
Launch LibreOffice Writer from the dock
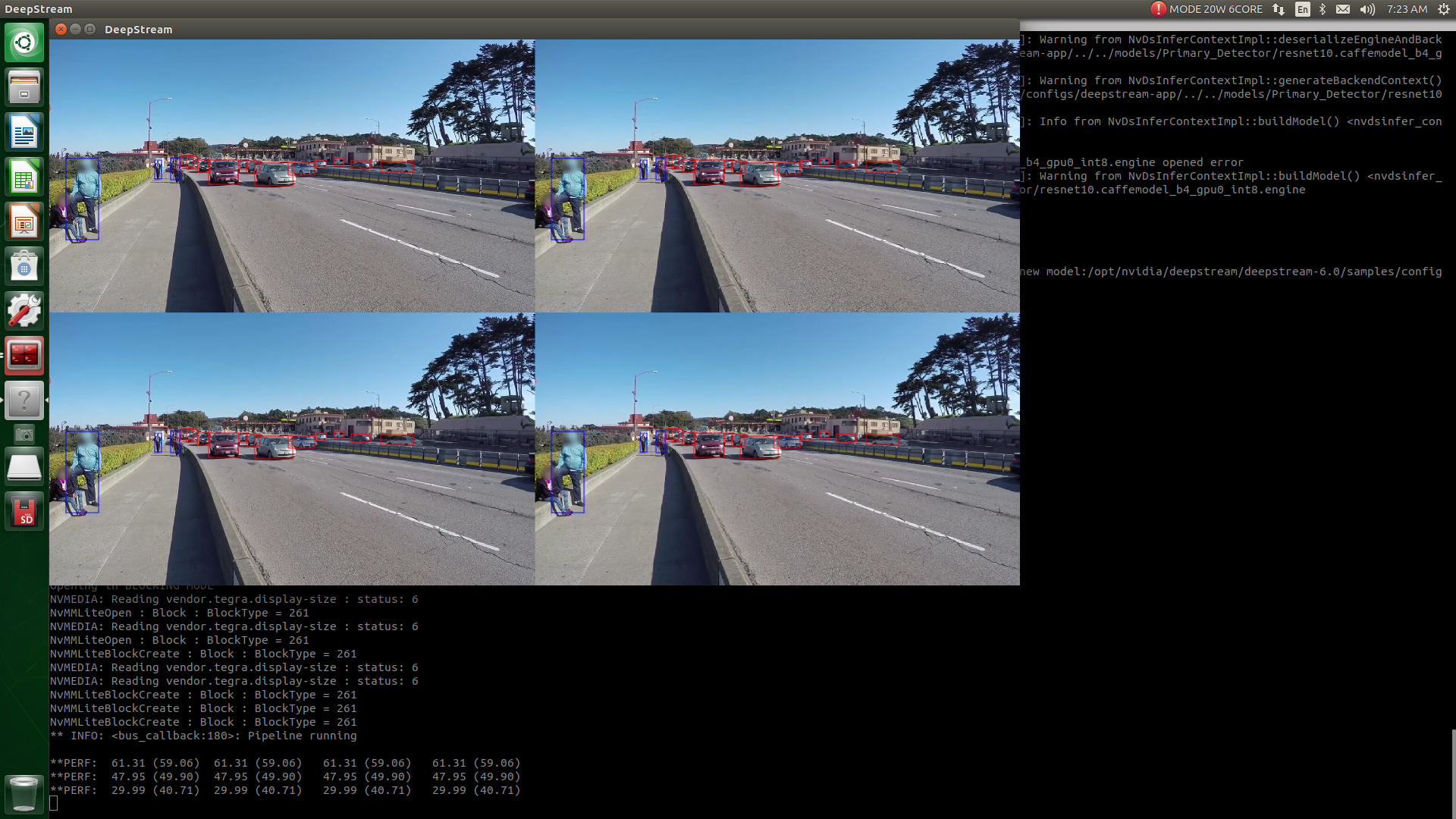[x=24, y=132]
